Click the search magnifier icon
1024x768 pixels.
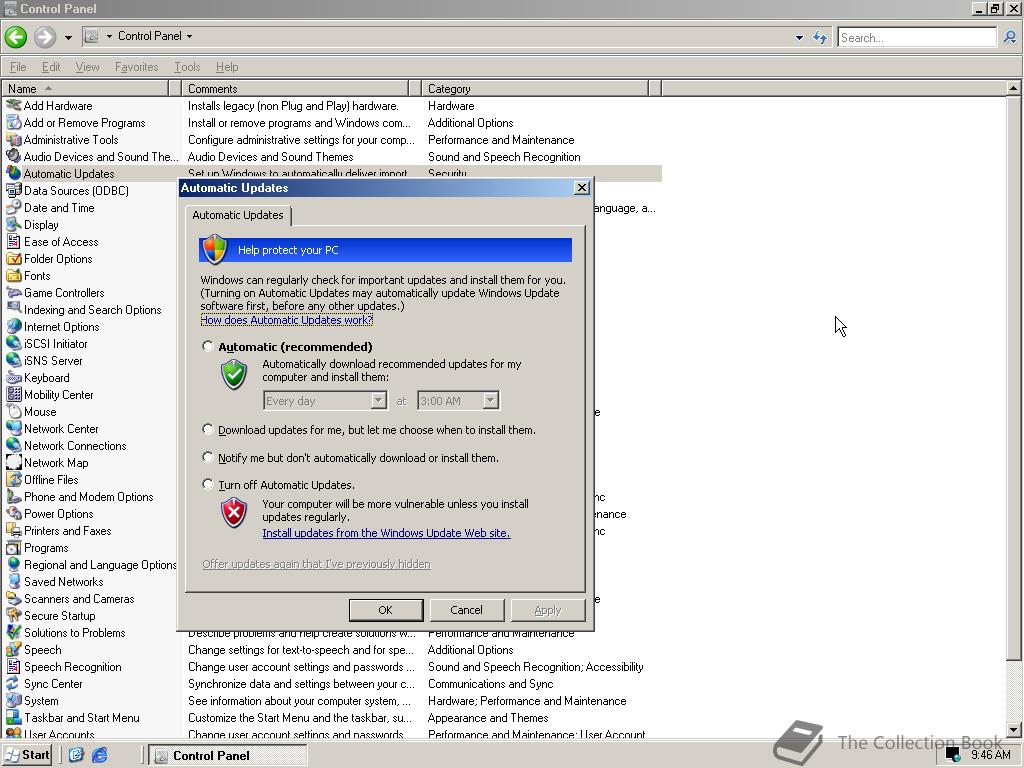[x=1010, y=37]
